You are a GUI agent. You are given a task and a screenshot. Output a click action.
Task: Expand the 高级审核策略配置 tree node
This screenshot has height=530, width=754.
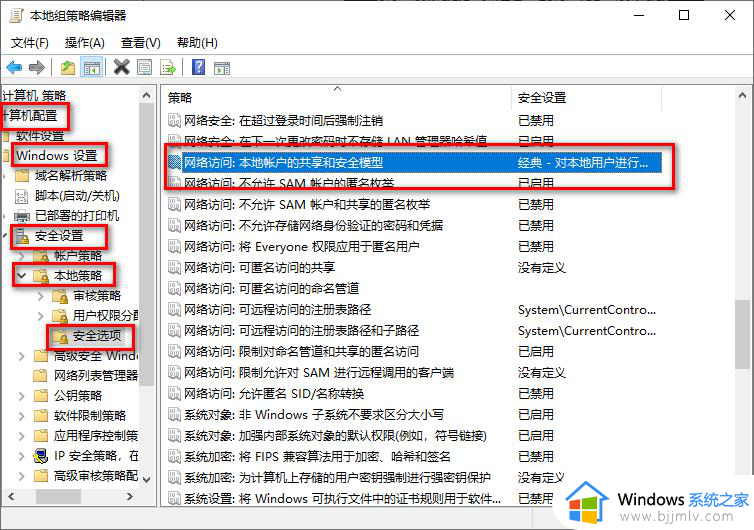[x=22, y=476]
